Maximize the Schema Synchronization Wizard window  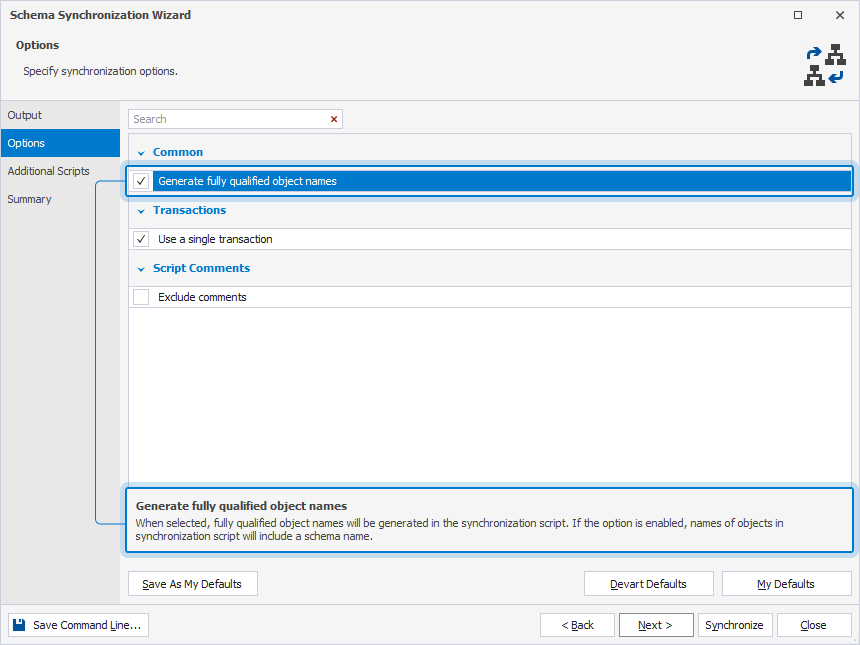pos(798,15)
